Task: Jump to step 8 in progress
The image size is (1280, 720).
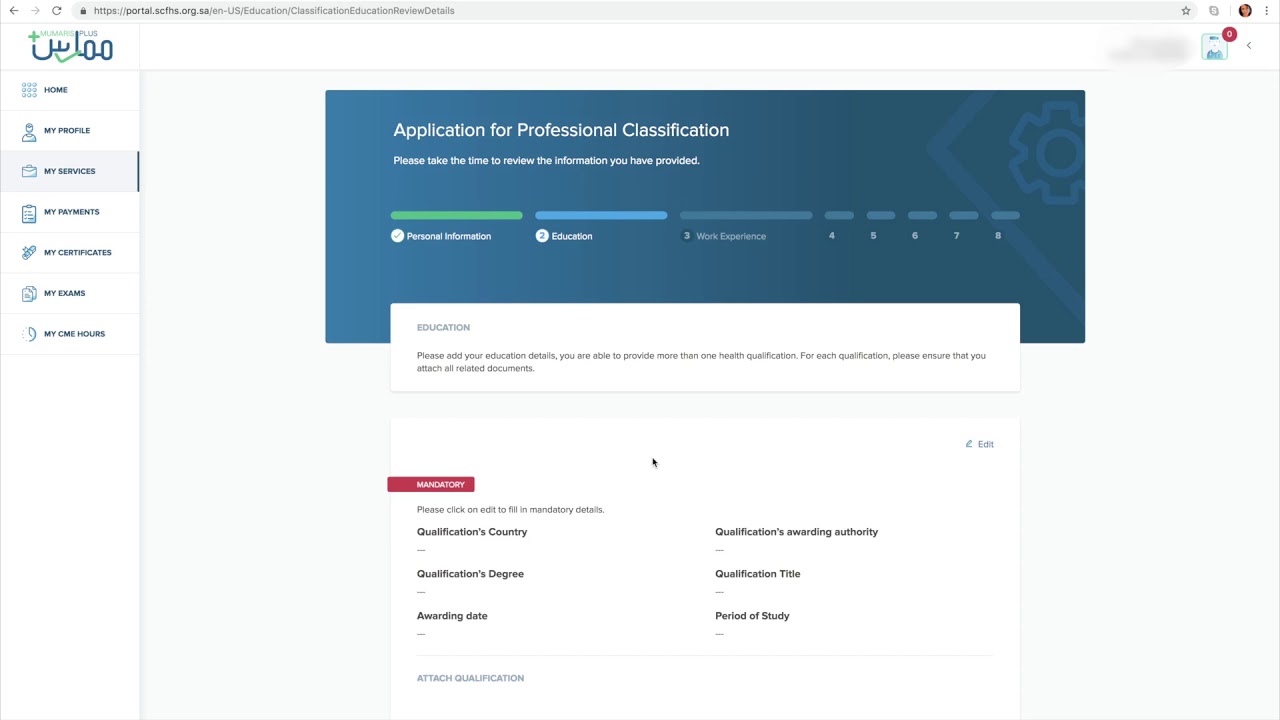Action: coord(998,236)
